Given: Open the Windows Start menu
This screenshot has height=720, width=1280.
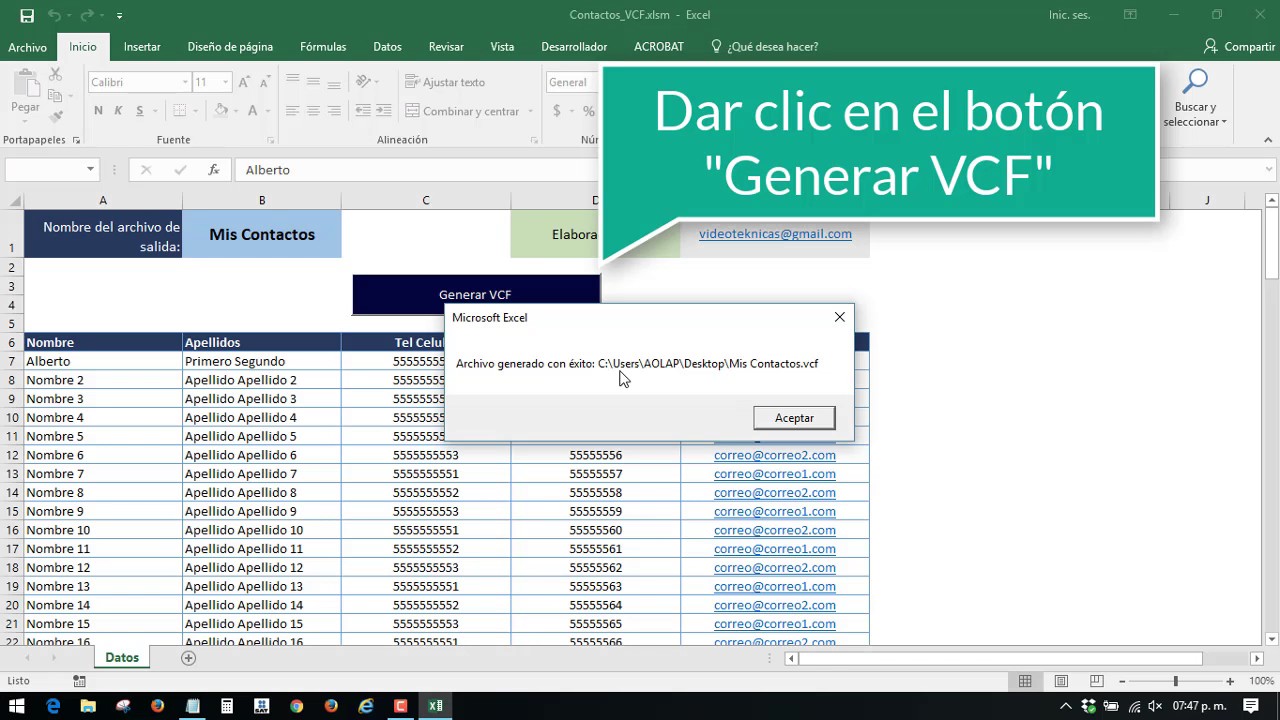Looking at the screenshot, I should tap(18, 706).
